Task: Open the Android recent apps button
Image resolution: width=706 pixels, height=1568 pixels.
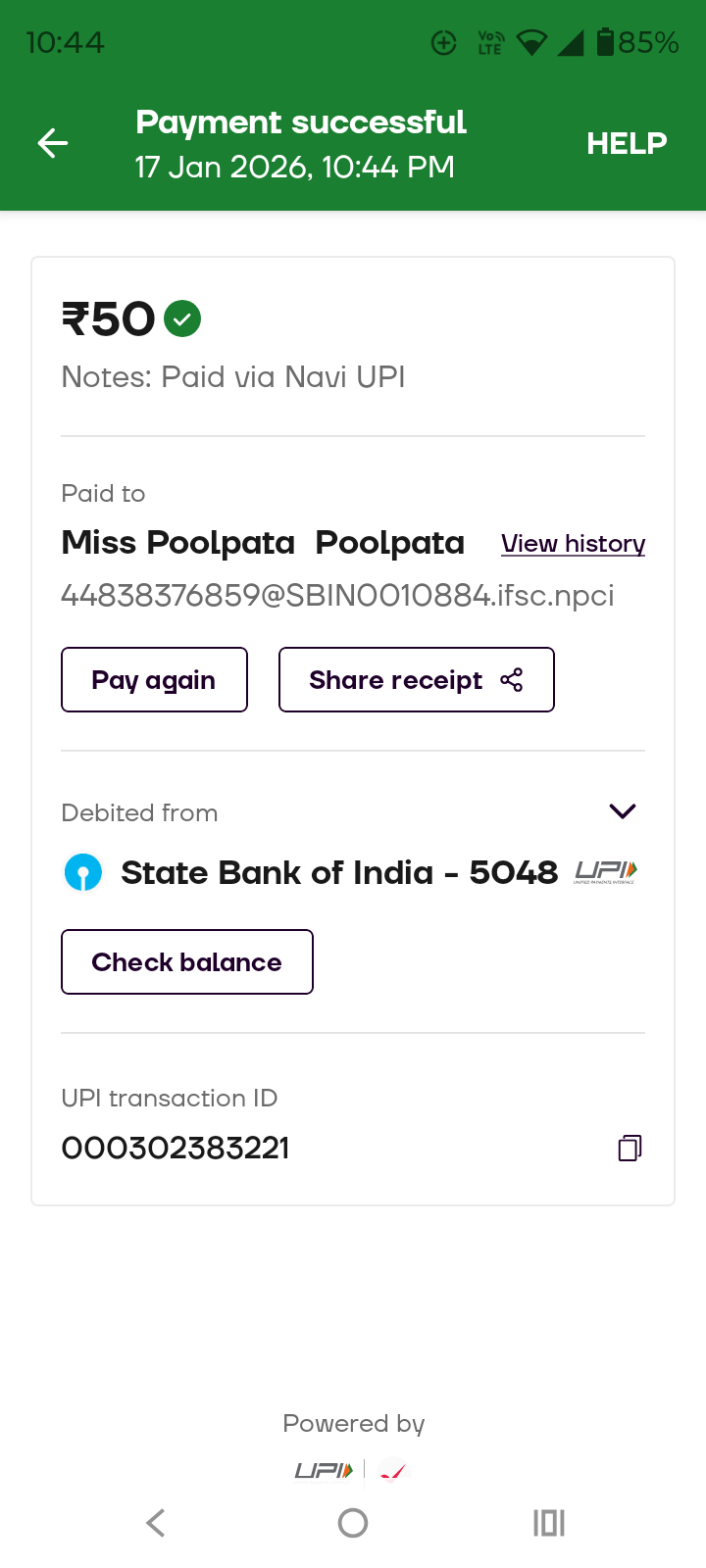Action: click(548, 1523)
